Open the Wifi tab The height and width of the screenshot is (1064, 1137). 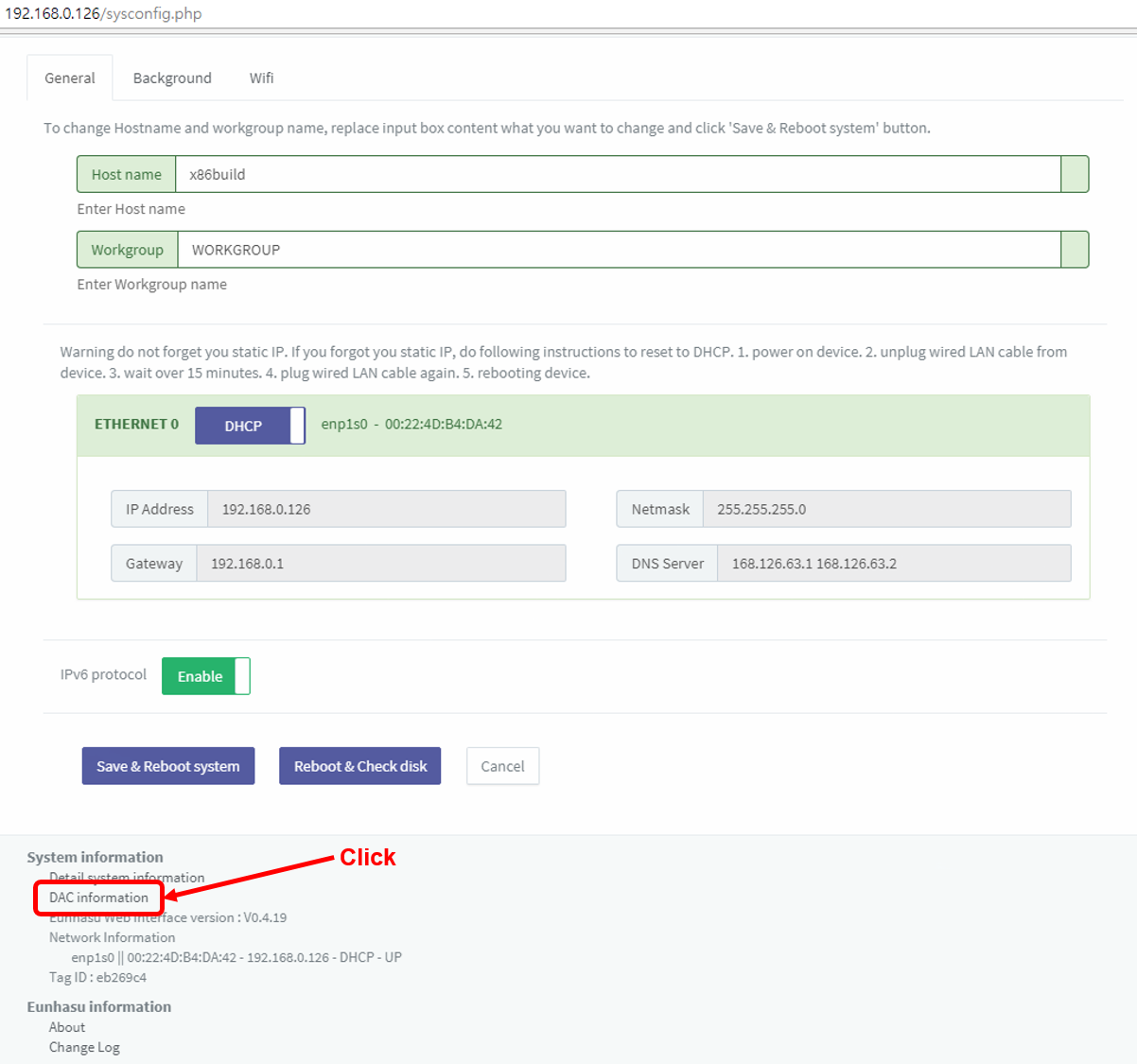261,78
